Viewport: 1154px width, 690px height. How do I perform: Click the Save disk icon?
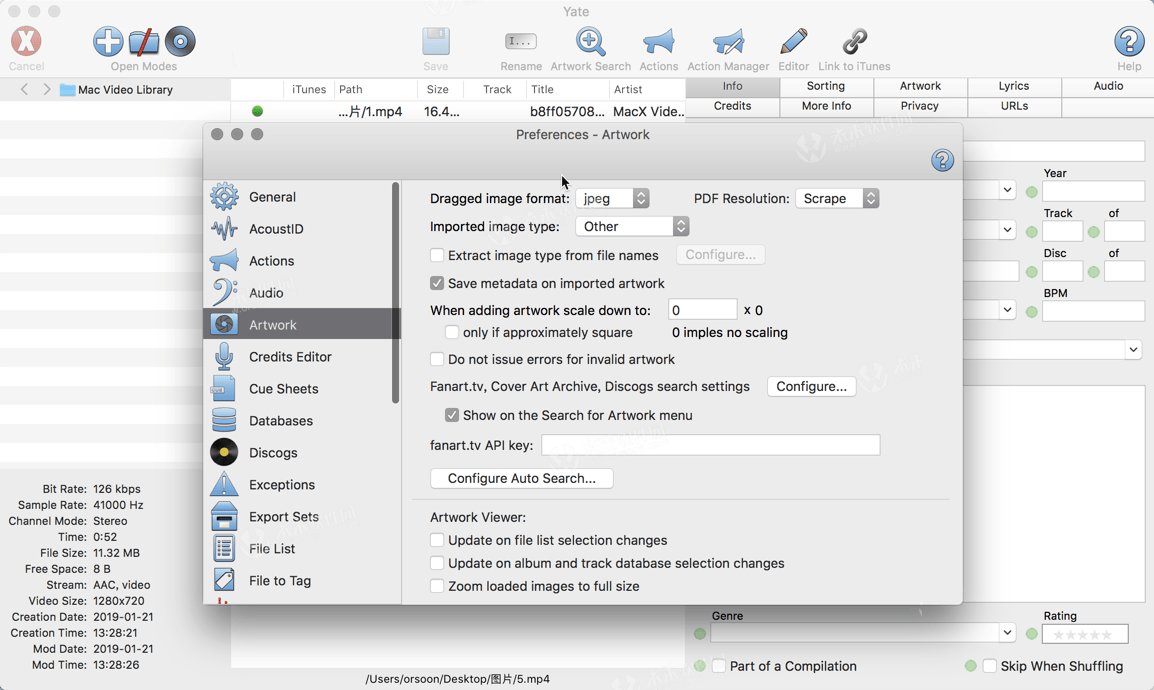436,42
